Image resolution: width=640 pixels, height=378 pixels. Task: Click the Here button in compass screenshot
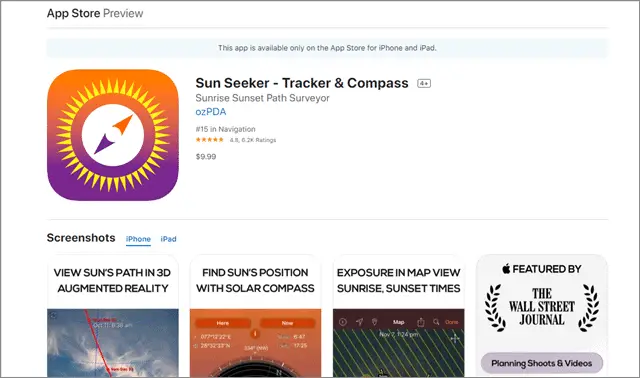pyautogui.click(x=223, y=323)
